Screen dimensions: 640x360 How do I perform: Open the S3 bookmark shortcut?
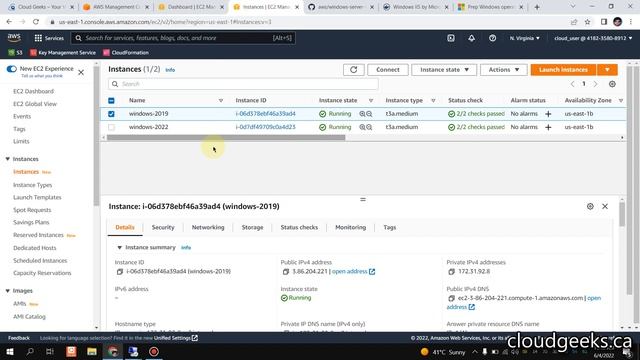click(x=16, y=53)
